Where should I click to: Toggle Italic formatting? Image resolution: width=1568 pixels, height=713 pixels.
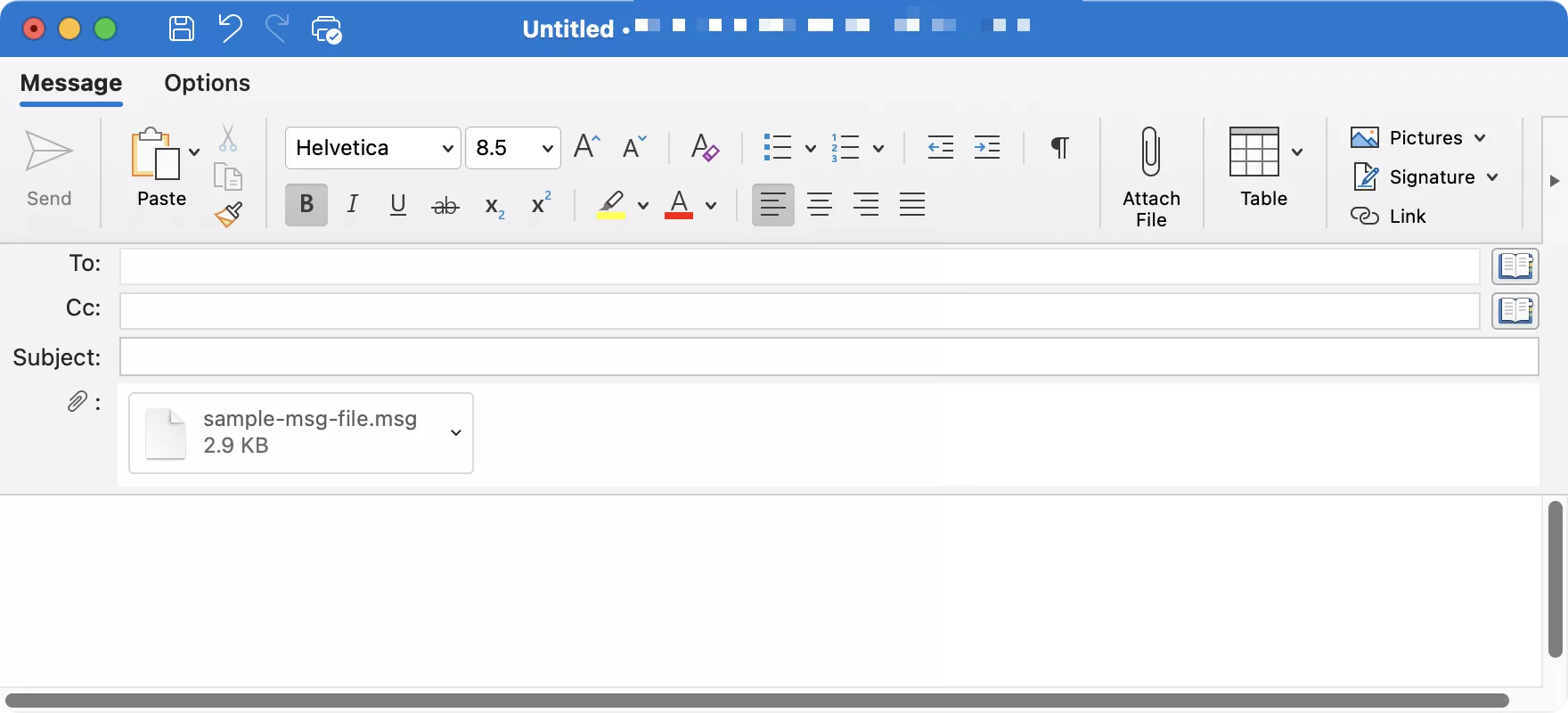coord(353,204)
